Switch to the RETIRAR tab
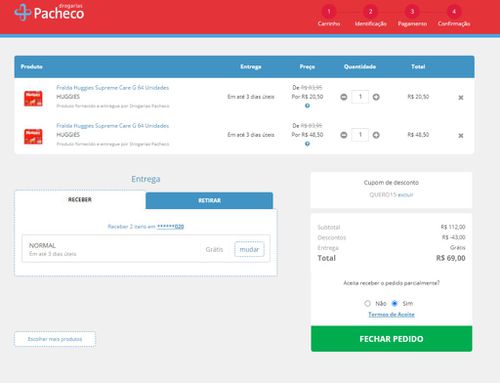Screen dimensions: 500x383 click(209, 200)
